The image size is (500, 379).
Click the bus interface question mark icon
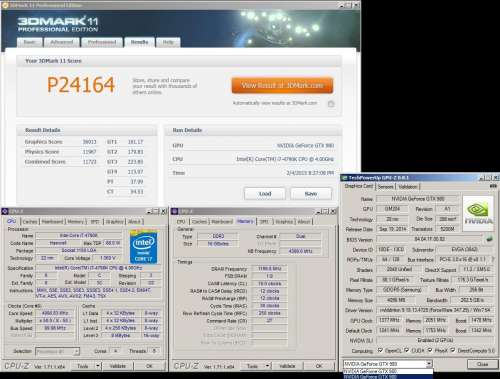(x=494, y=259)
